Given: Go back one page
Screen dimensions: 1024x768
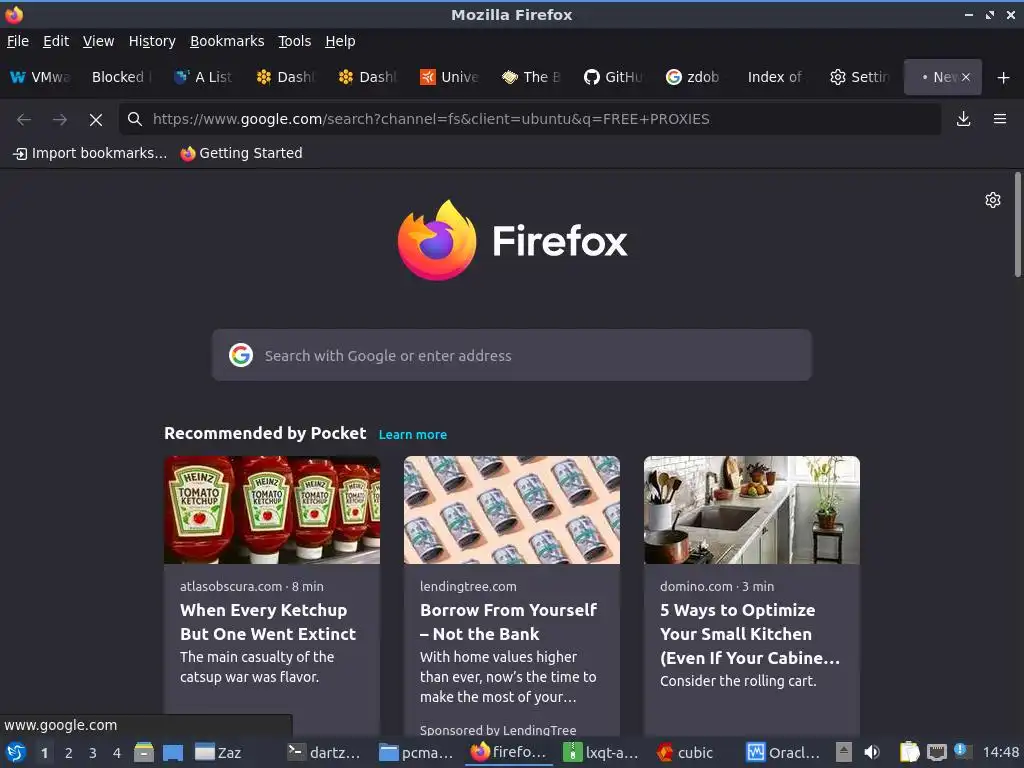Looking at the screenshot, I should tap(24, 119).
